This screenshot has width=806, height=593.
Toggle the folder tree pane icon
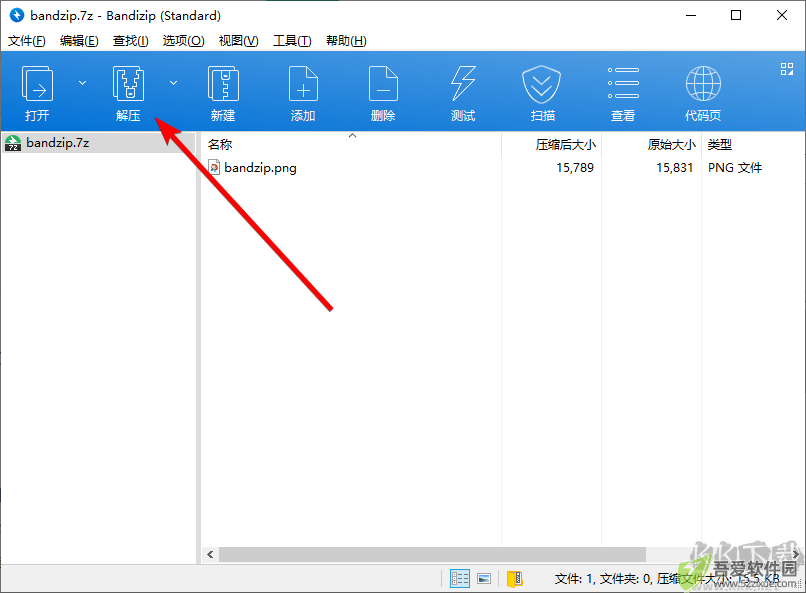515,579
